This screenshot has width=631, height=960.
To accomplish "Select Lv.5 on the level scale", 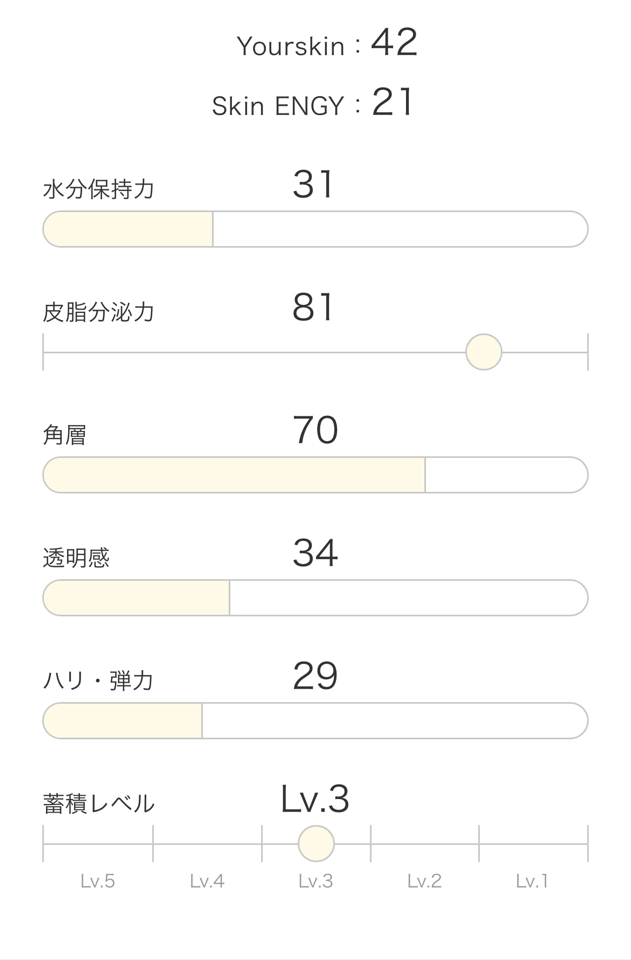I will click(98, 881).
